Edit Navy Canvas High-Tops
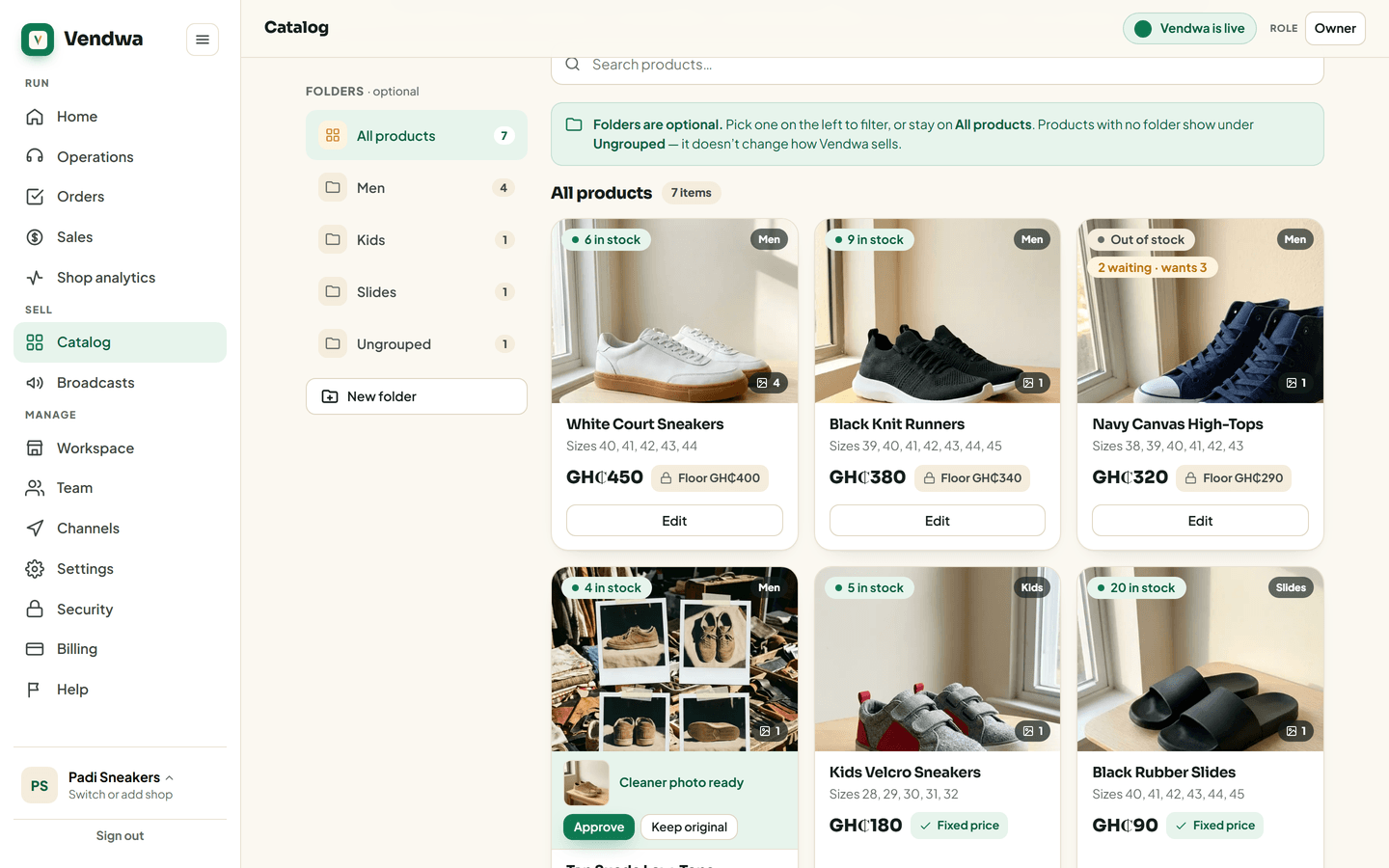Image resolution: width=1389 pixels, height=868 pixels. click(1200, 521)
